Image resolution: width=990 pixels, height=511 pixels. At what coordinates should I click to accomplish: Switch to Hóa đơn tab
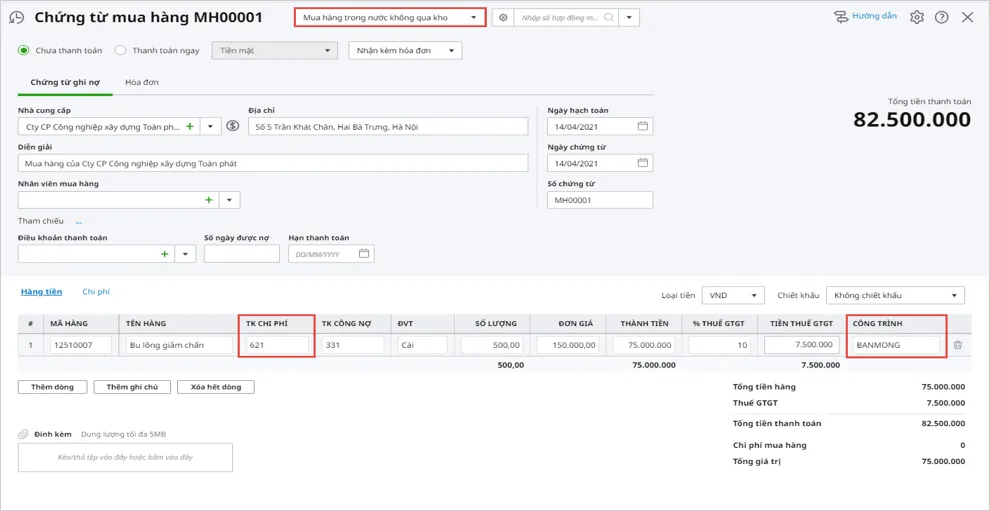pyautogui.click(x=142, y=83)
